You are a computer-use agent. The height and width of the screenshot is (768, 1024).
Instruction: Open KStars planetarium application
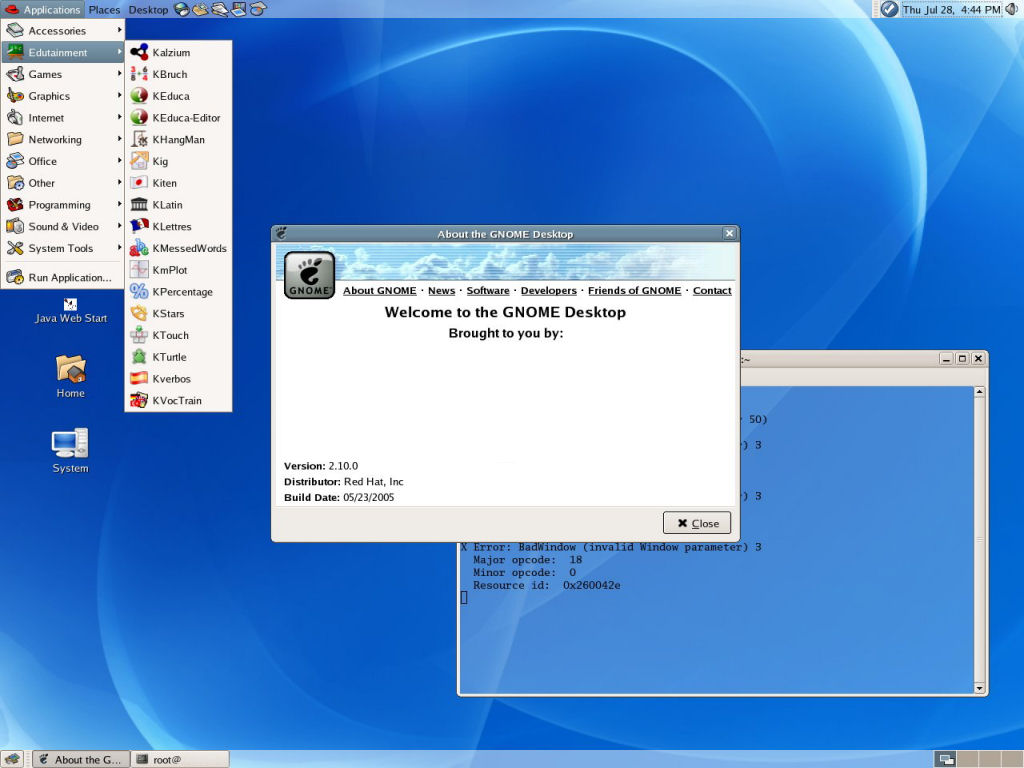167,313
